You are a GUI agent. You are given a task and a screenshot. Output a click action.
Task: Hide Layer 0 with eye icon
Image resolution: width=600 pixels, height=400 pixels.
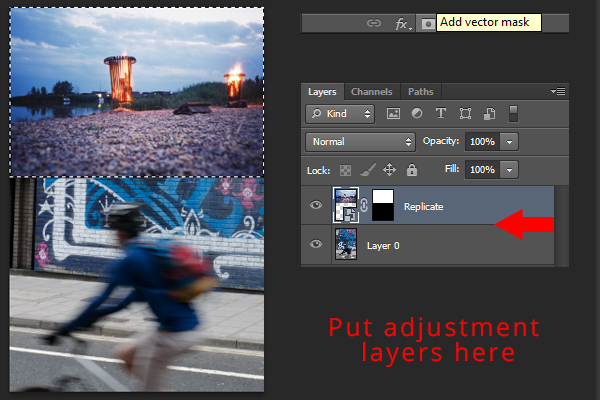(x=316, y=244)
